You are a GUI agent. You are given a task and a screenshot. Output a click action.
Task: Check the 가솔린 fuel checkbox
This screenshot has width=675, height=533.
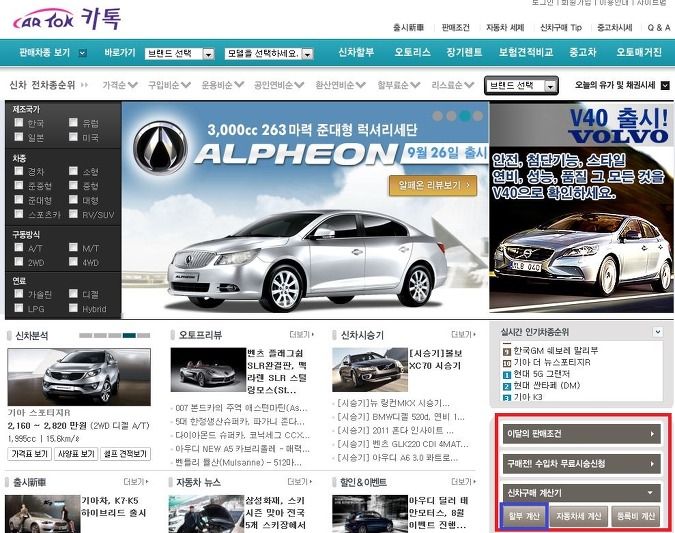tap(19, 293)
